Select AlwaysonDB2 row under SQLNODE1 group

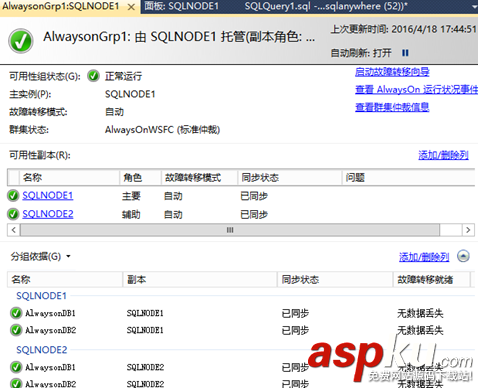pyautogui.click(x=241, y=330)
